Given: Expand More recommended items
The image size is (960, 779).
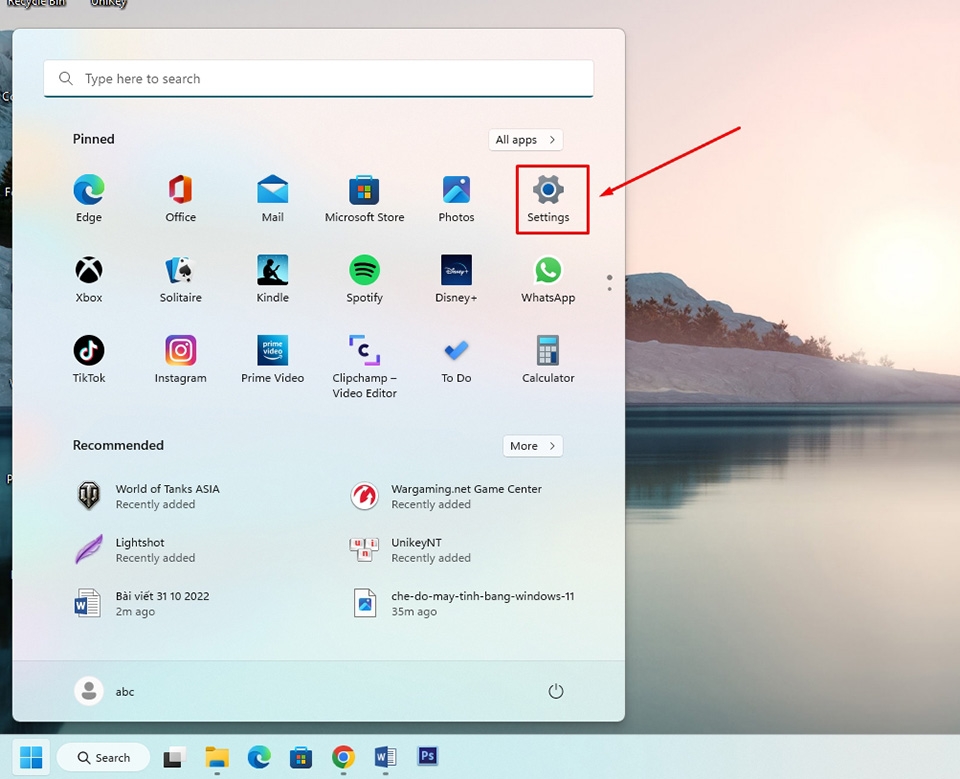Looking at the screenshot, I should click(532, 445).
